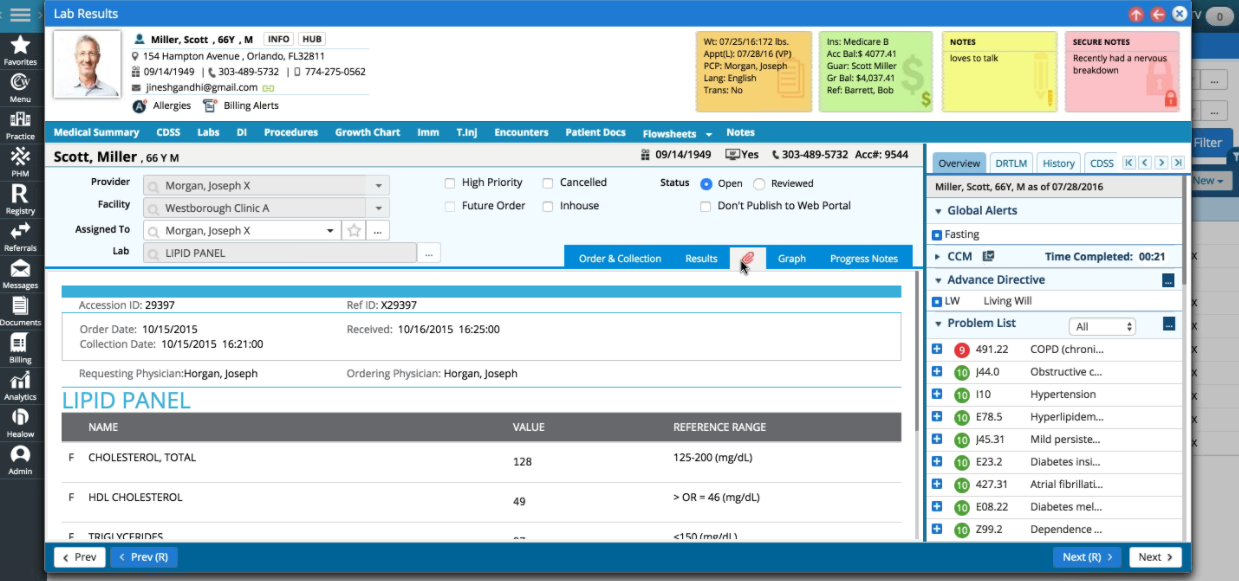Check the Future Order checkbox

[x=450, y=205]
